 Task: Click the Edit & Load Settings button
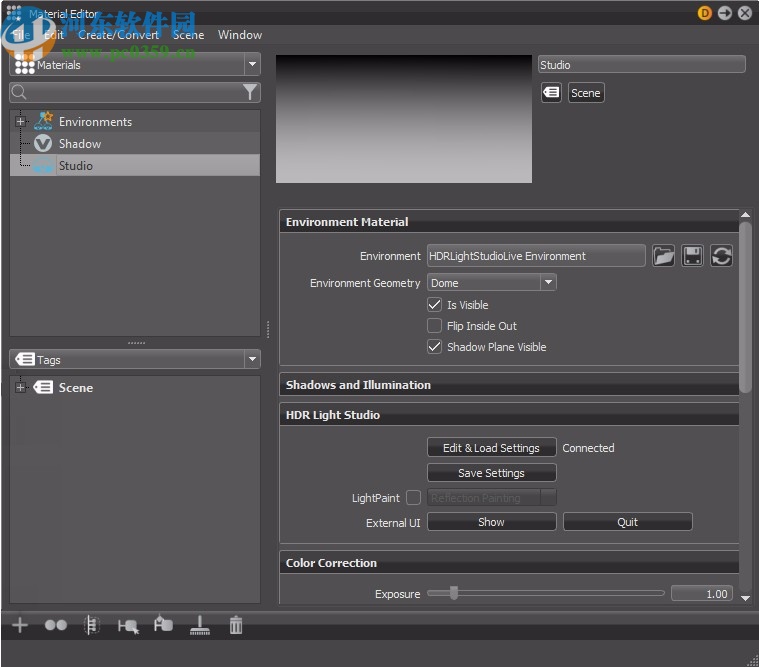click(x=491, y=448)
